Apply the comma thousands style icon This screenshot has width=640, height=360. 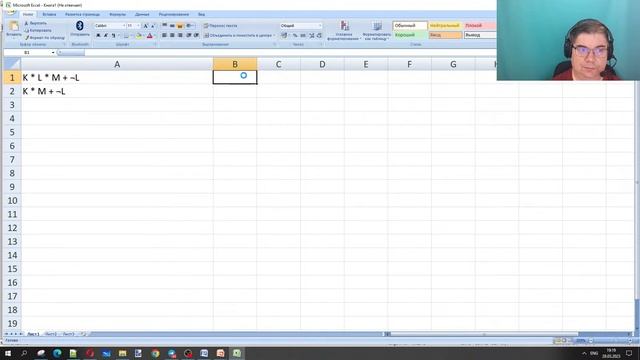(x=303, y=36)
